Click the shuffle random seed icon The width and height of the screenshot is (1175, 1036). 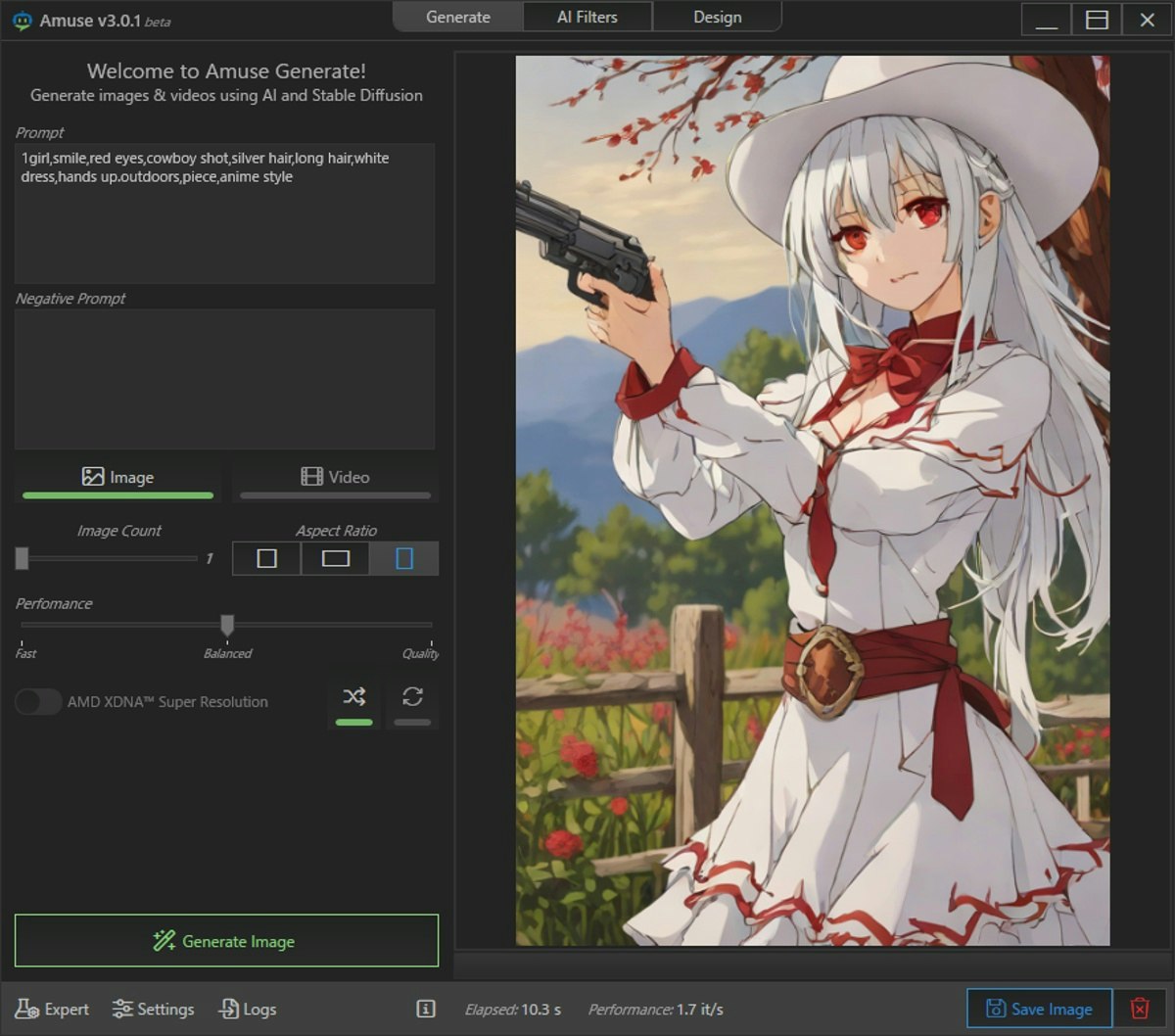pos(353,697)
